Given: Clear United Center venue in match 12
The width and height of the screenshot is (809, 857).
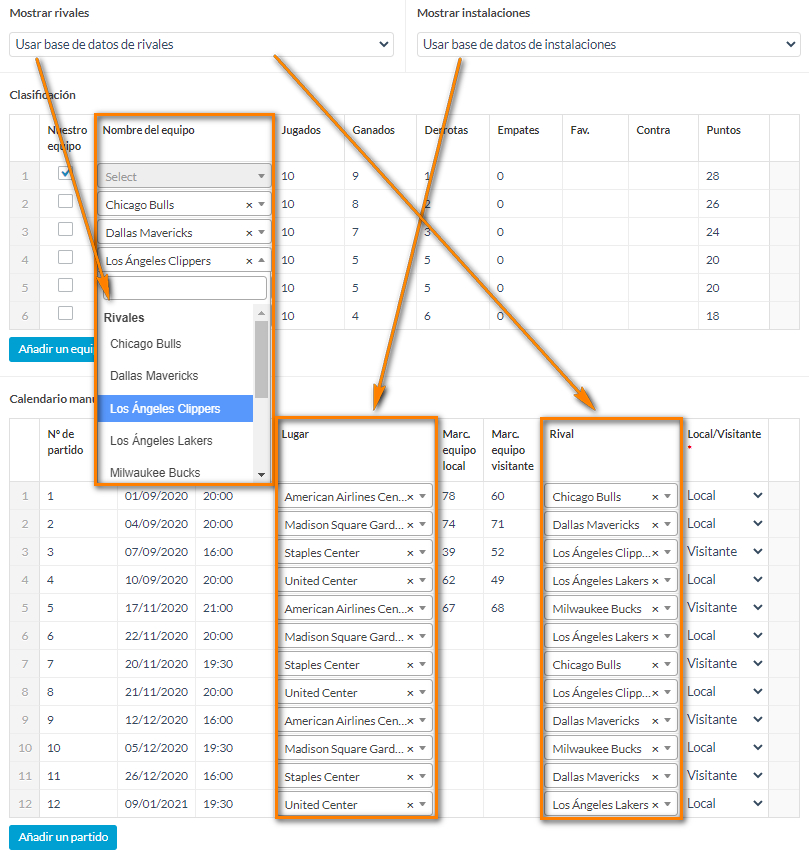Looking at the screenshot, I should point(411,805).
